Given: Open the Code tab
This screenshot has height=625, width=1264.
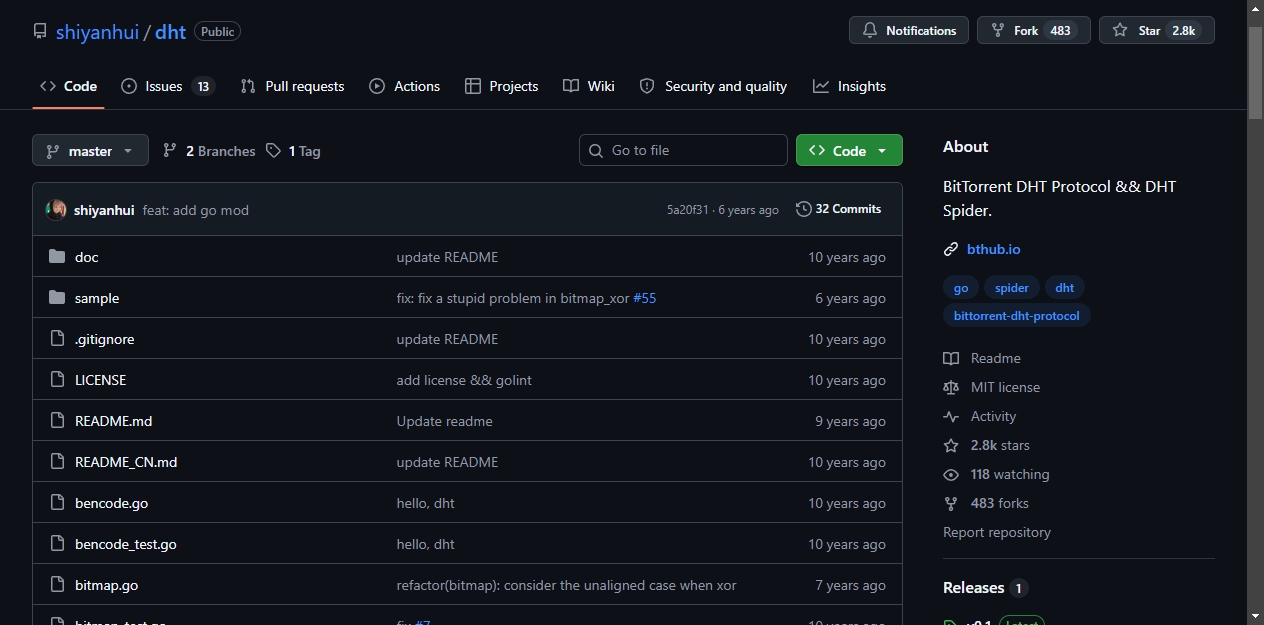Looking at the screenshot, I should pyautogui.click(x=68, y=86).
